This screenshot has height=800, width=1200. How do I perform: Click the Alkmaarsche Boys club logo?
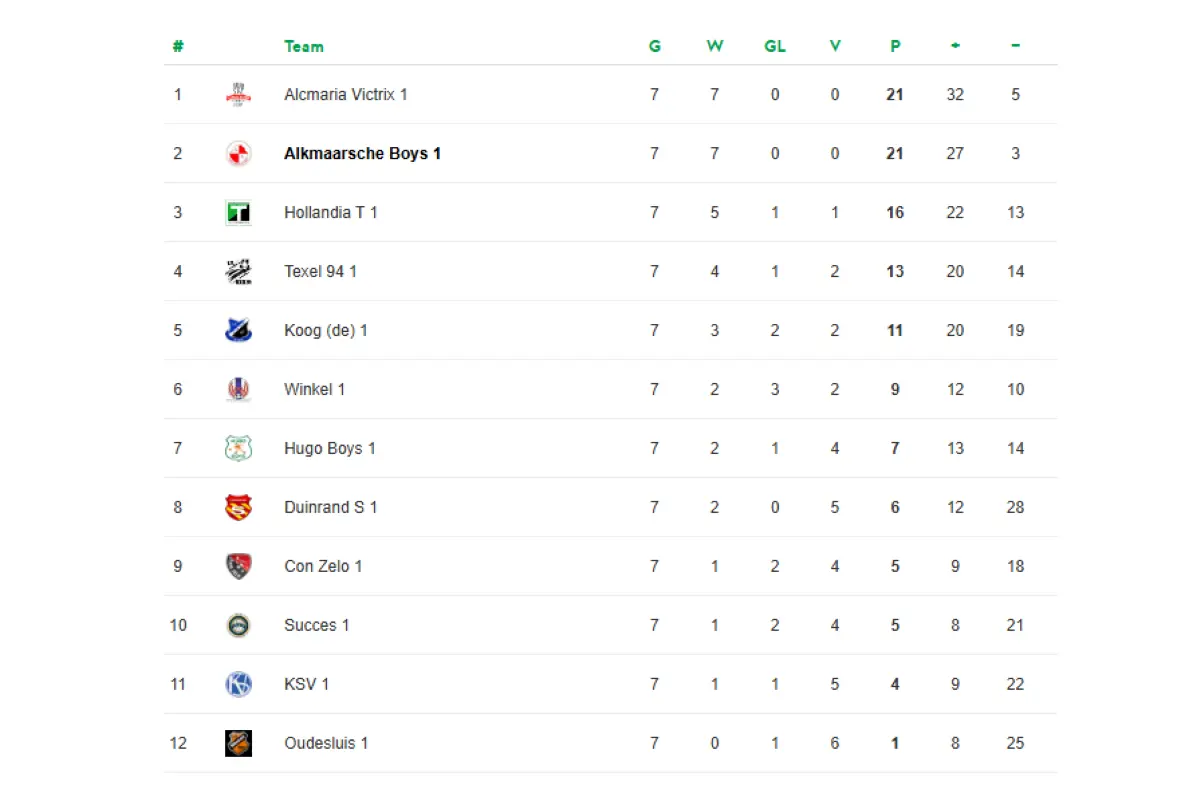point(238,154)
